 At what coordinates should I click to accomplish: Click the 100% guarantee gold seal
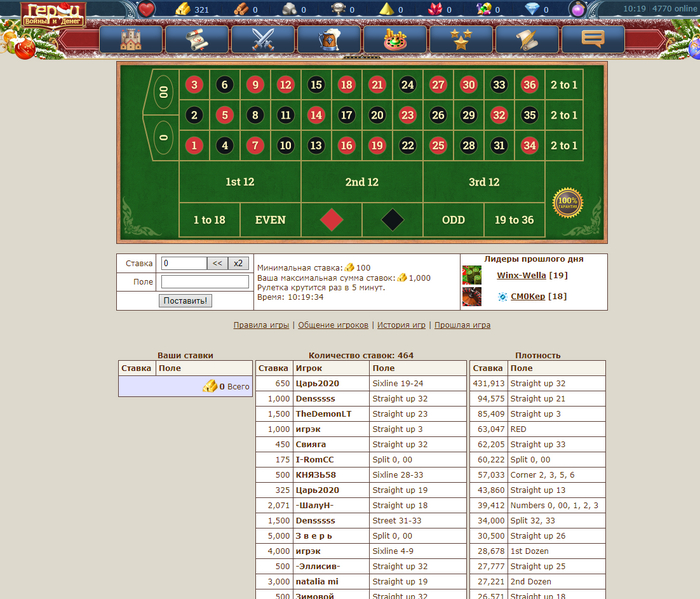(567, 203)
